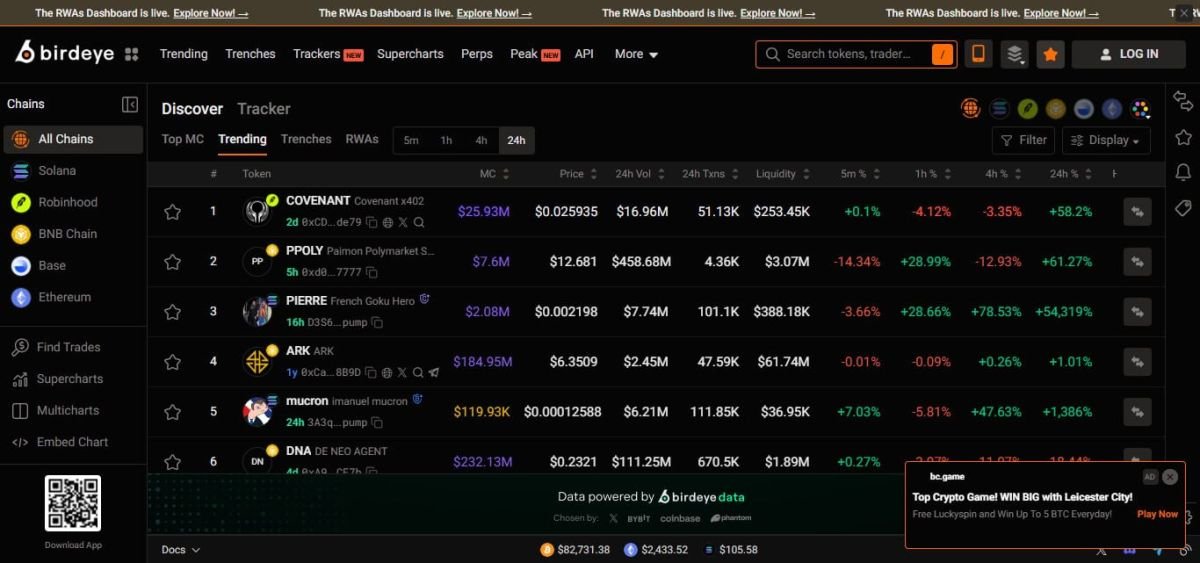Open the notifications bell in the right sidebar

point(1183,172)
